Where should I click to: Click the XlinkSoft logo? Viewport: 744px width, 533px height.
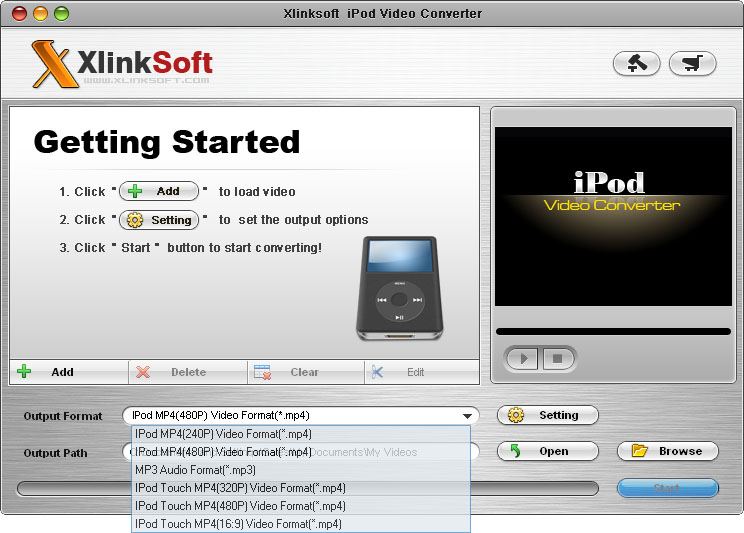(121, 65)
